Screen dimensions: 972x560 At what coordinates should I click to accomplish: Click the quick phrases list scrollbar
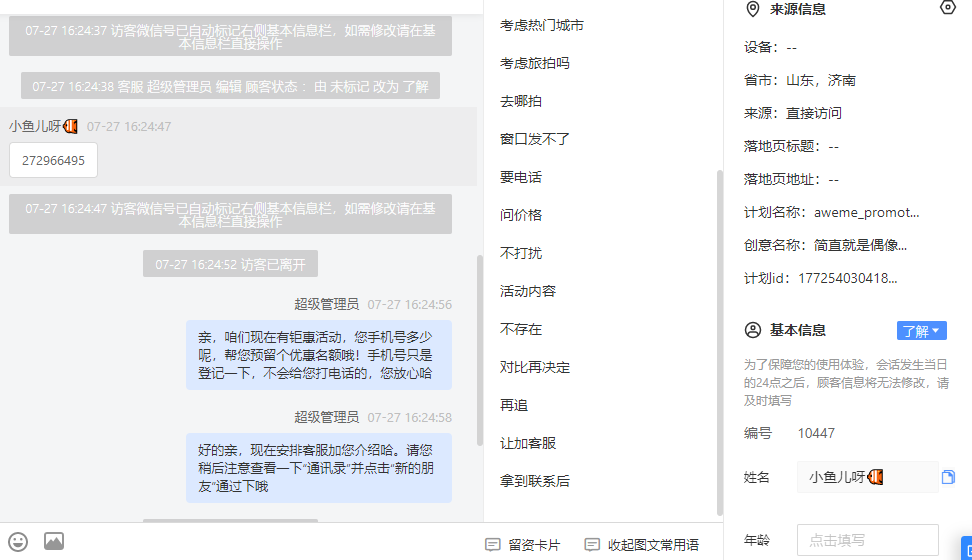point(720,342)
